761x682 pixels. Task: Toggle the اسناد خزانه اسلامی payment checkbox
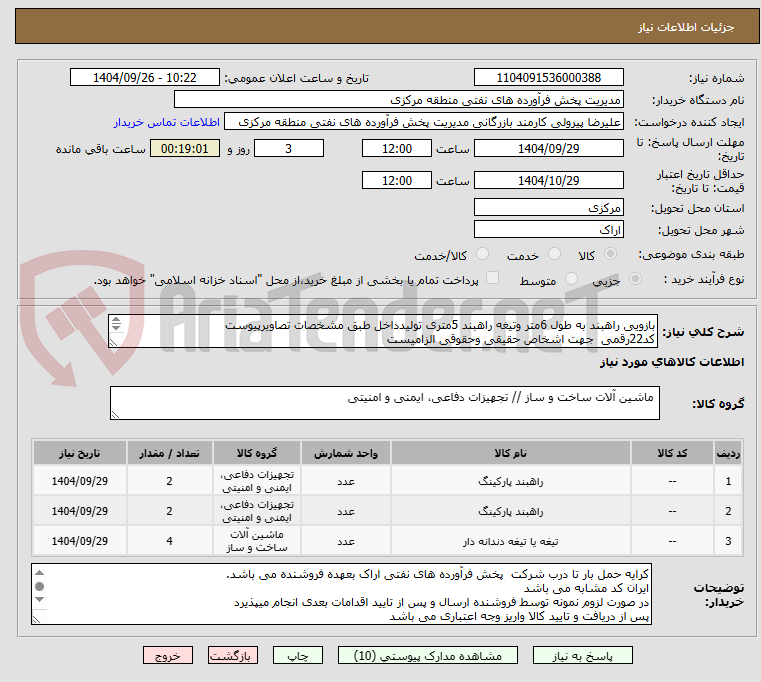pyautogui.click(x=493, y=278)
